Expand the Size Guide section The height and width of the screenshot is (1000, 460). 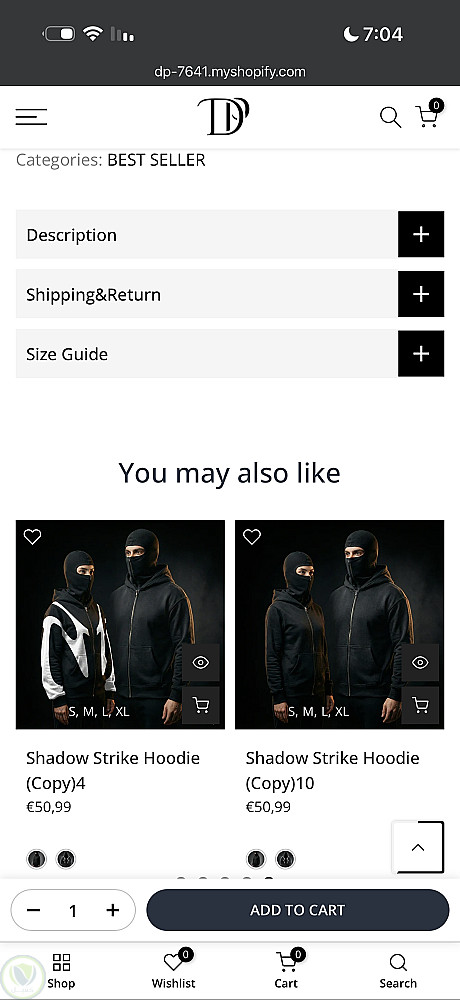(x=230, y=353)
